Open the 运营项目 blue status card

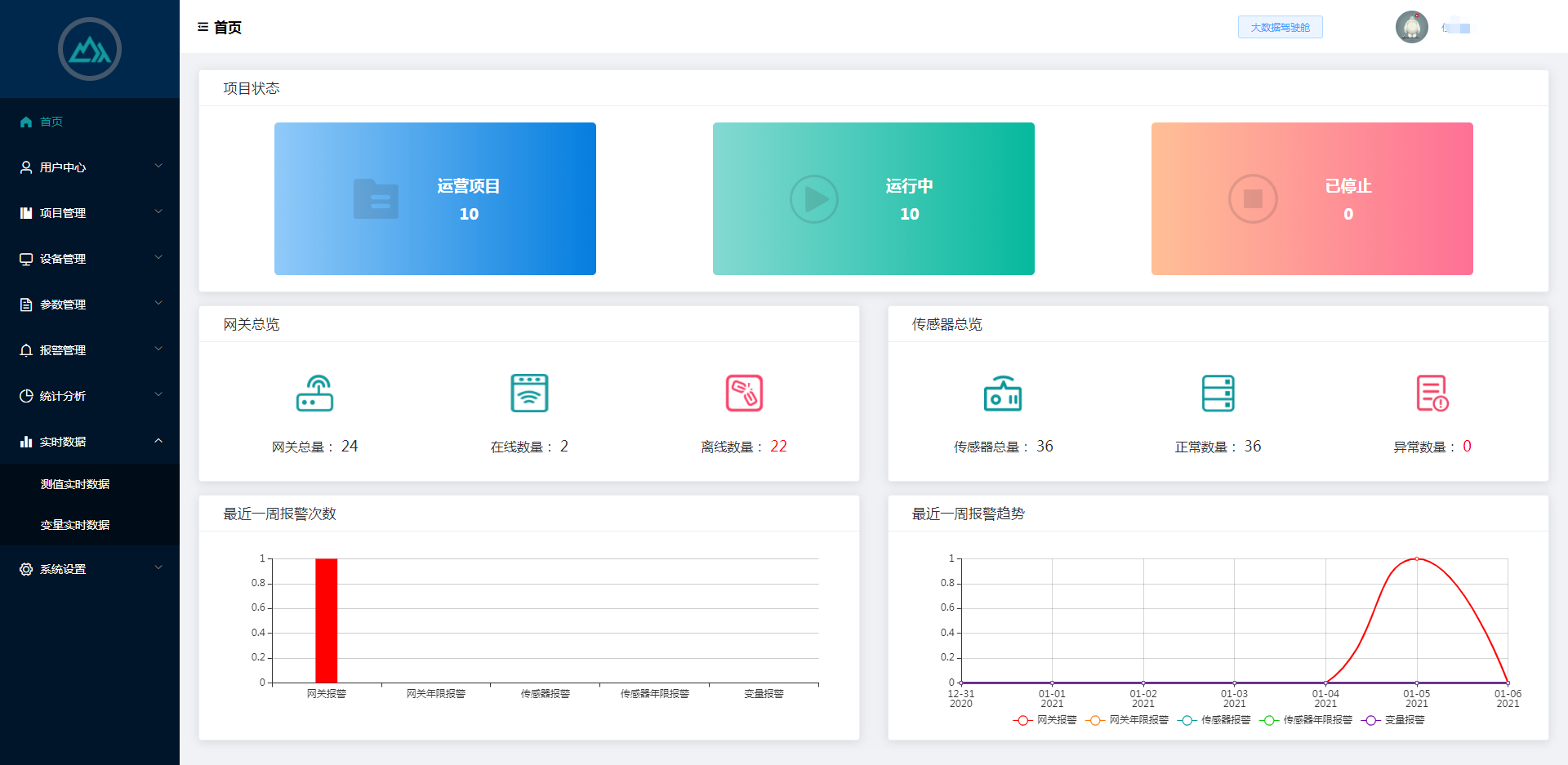tap(434, 198)
